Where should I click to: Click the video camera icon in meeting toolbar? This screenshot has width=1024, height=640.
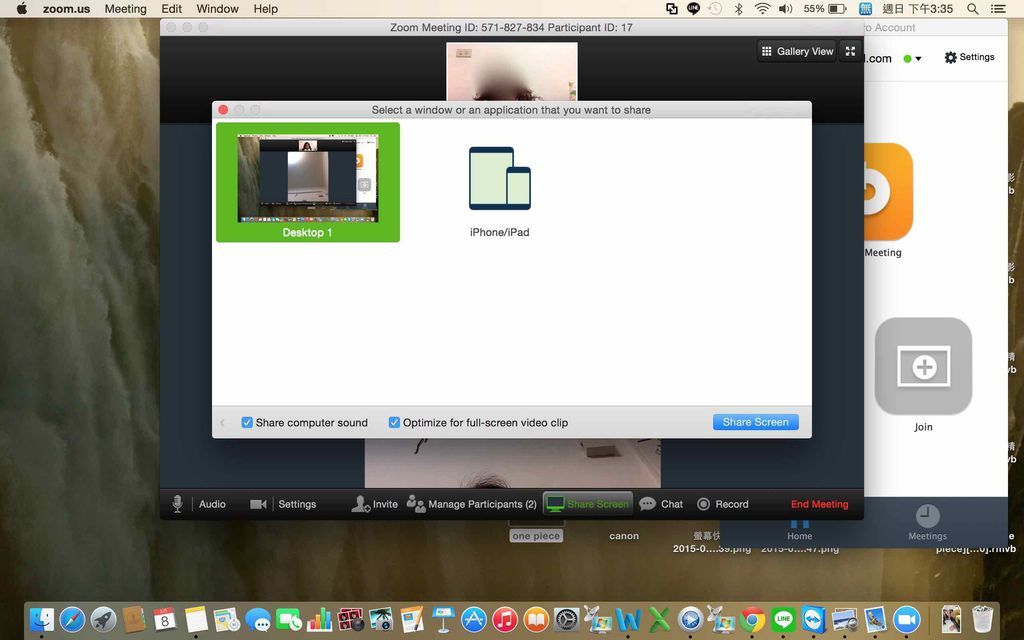pyautogui.click(x=258, y=504)
